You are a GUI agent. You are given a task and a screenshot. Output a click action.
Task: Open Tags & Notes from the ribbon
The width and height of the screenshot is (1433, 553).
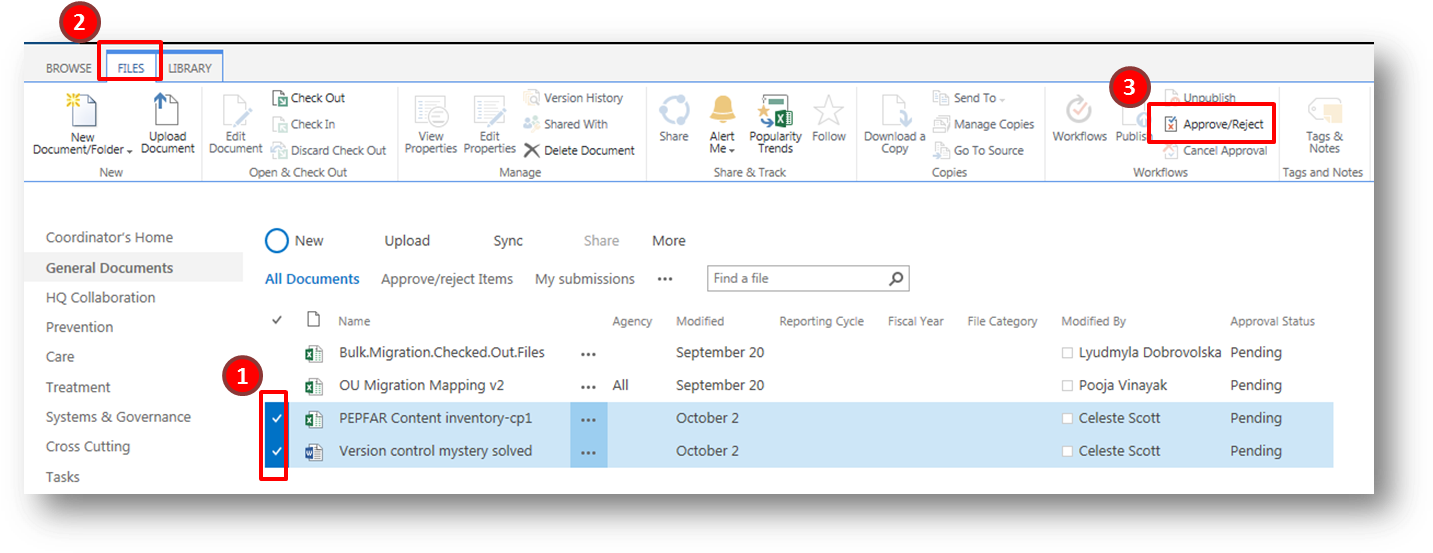pos(1324,124)
